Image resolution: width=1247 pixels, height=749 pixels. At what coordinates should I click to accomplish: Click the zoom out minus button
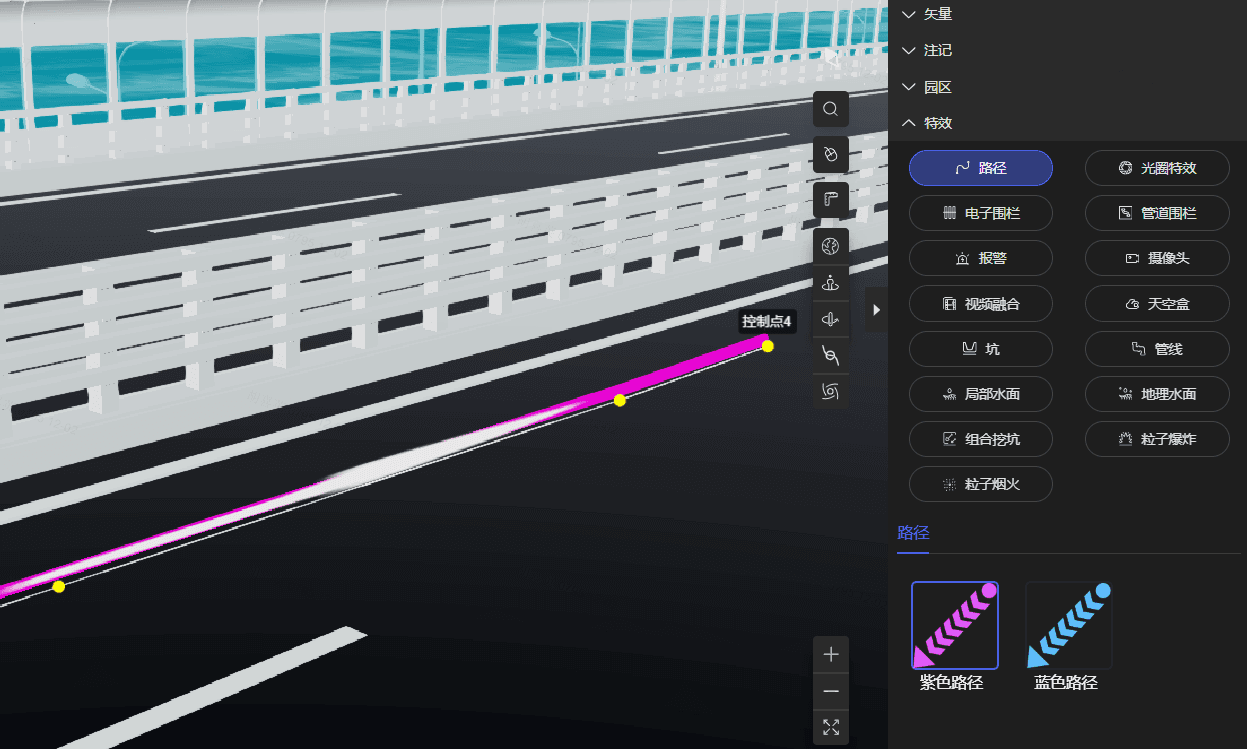(830, 691)
